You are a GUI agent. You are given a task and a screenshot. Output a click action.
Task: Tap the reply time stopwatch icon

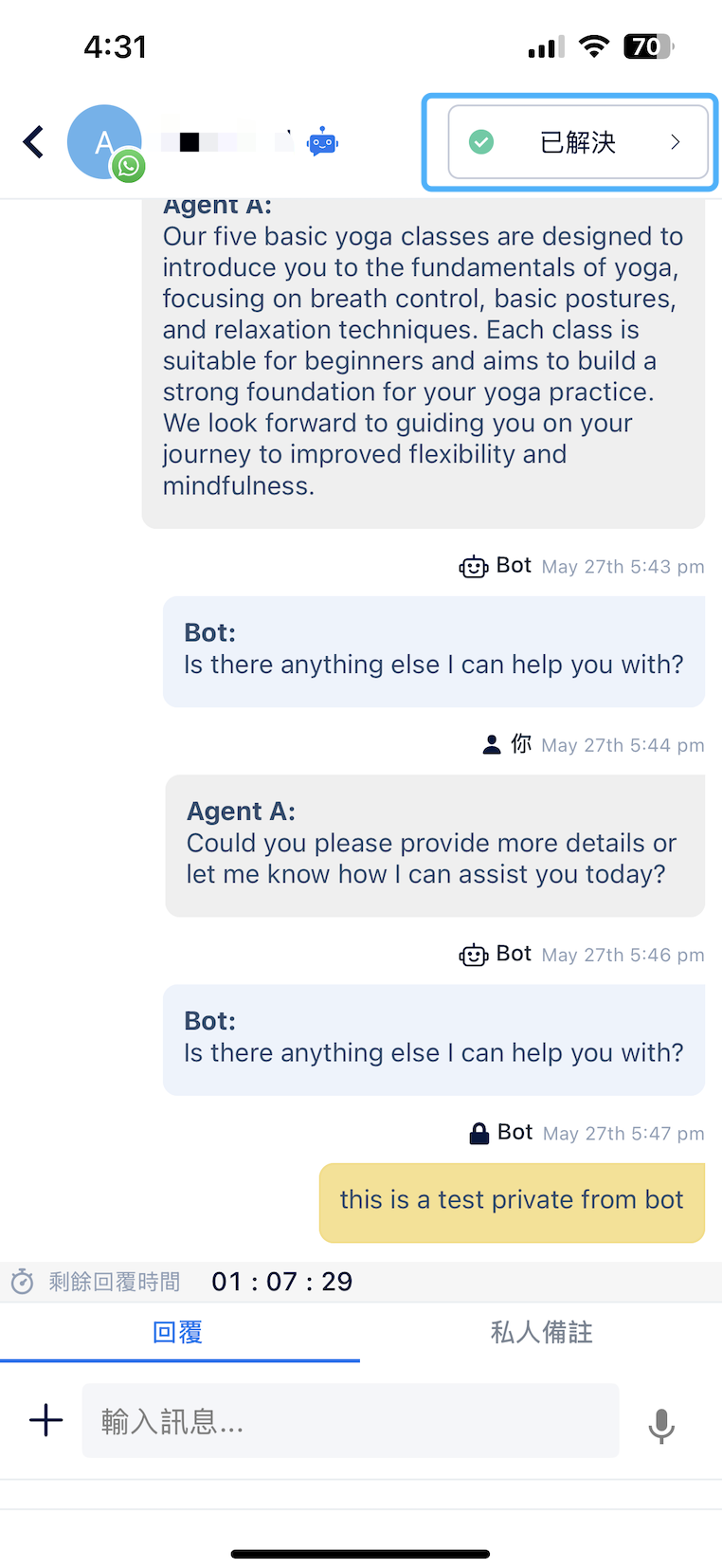22,1282
